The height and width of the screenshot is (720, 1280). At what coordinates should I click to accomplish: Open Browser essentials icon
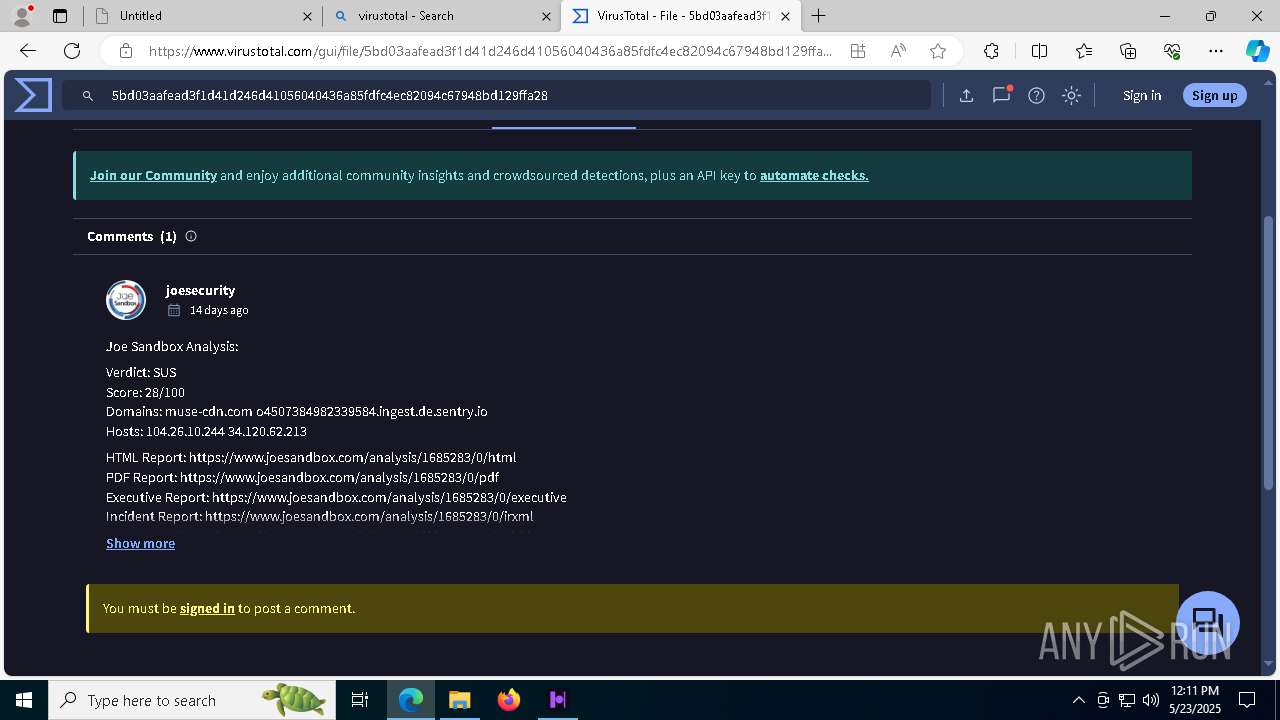tap(1172, 51)
